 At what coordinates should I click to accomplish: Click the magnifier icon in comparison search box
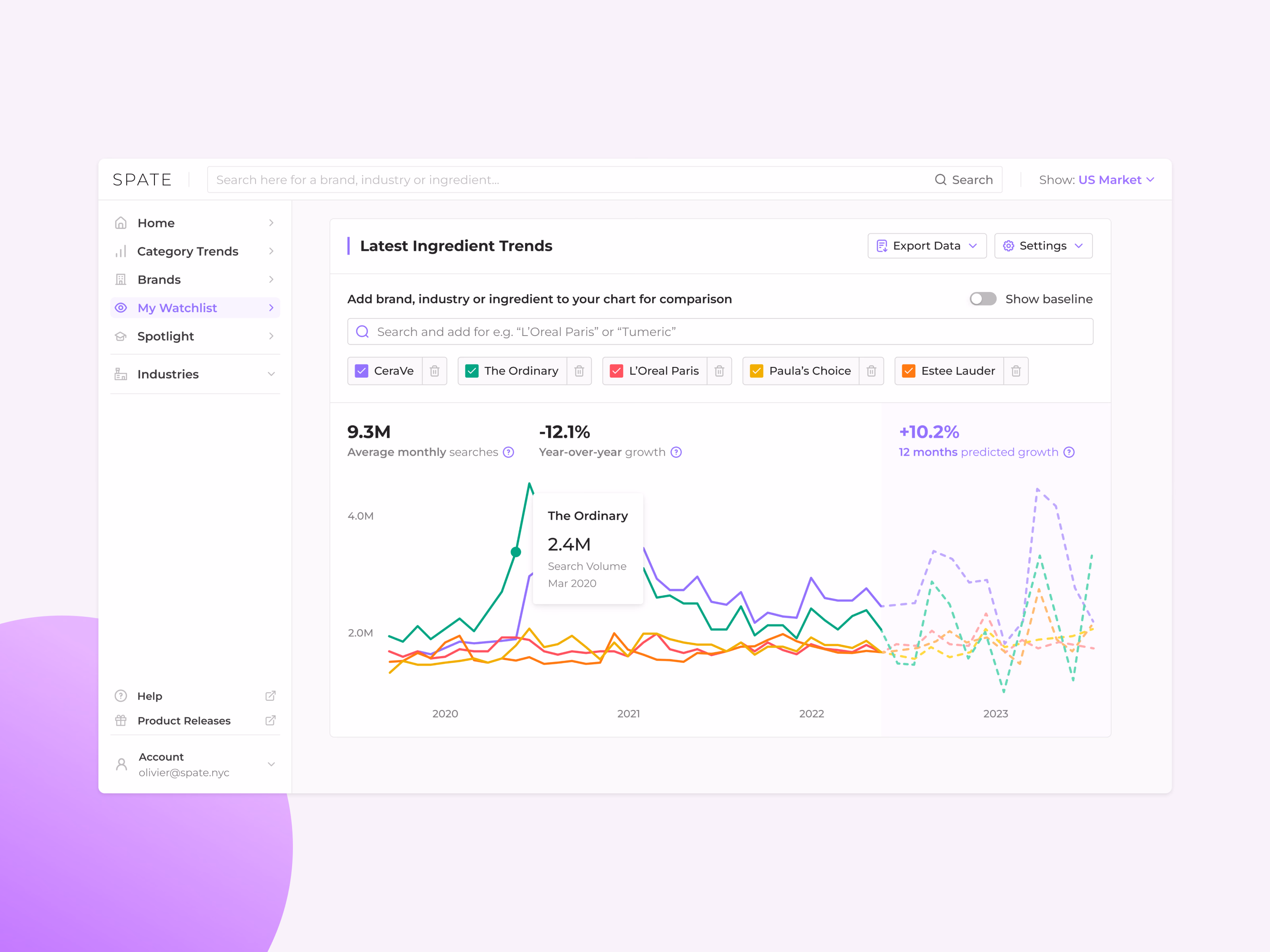[363, 332]
